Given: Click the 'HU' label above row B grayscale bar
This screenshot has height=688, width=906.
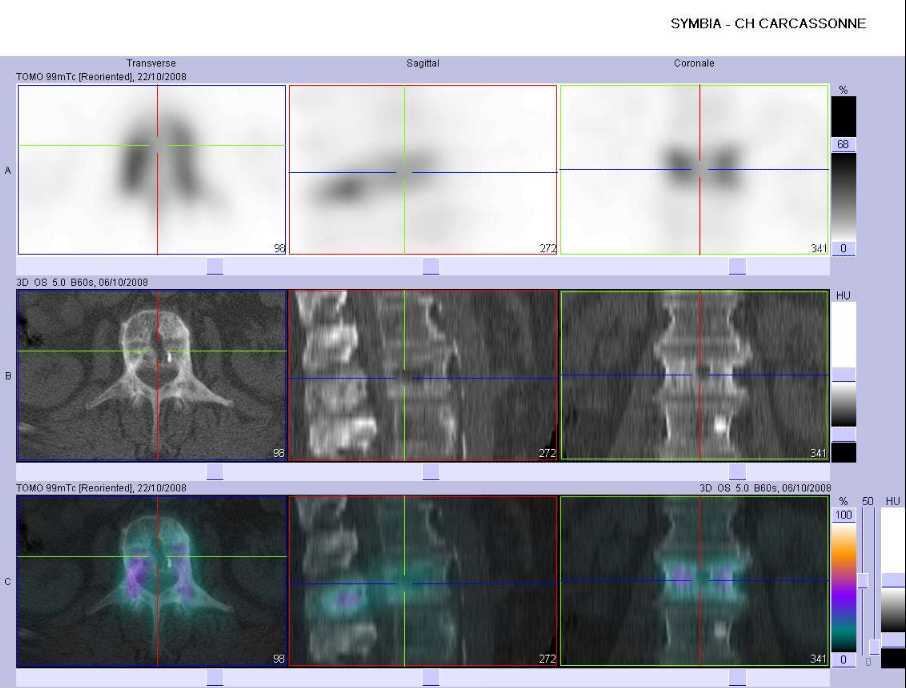Looking at the screenshot, I should pyautogui.click(x=843, y=295).
